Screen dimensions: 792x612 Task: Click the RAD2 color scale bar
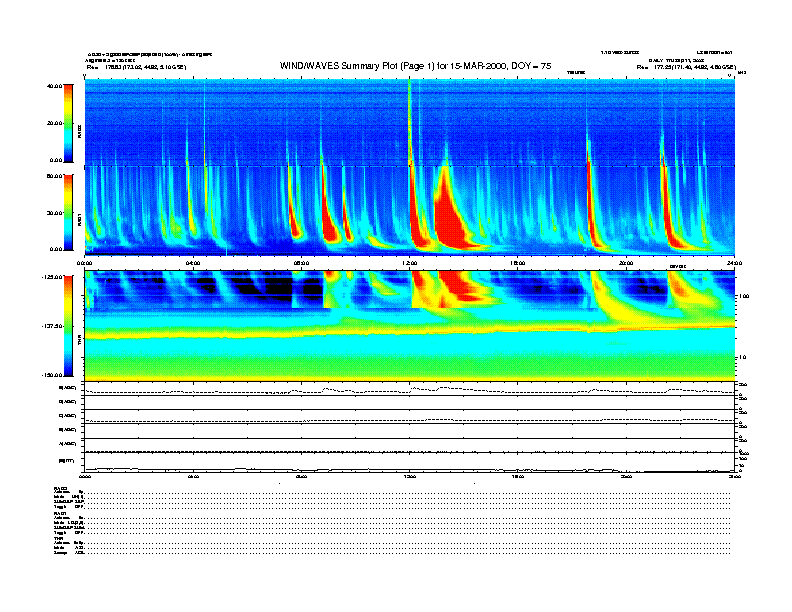(68, 122)
